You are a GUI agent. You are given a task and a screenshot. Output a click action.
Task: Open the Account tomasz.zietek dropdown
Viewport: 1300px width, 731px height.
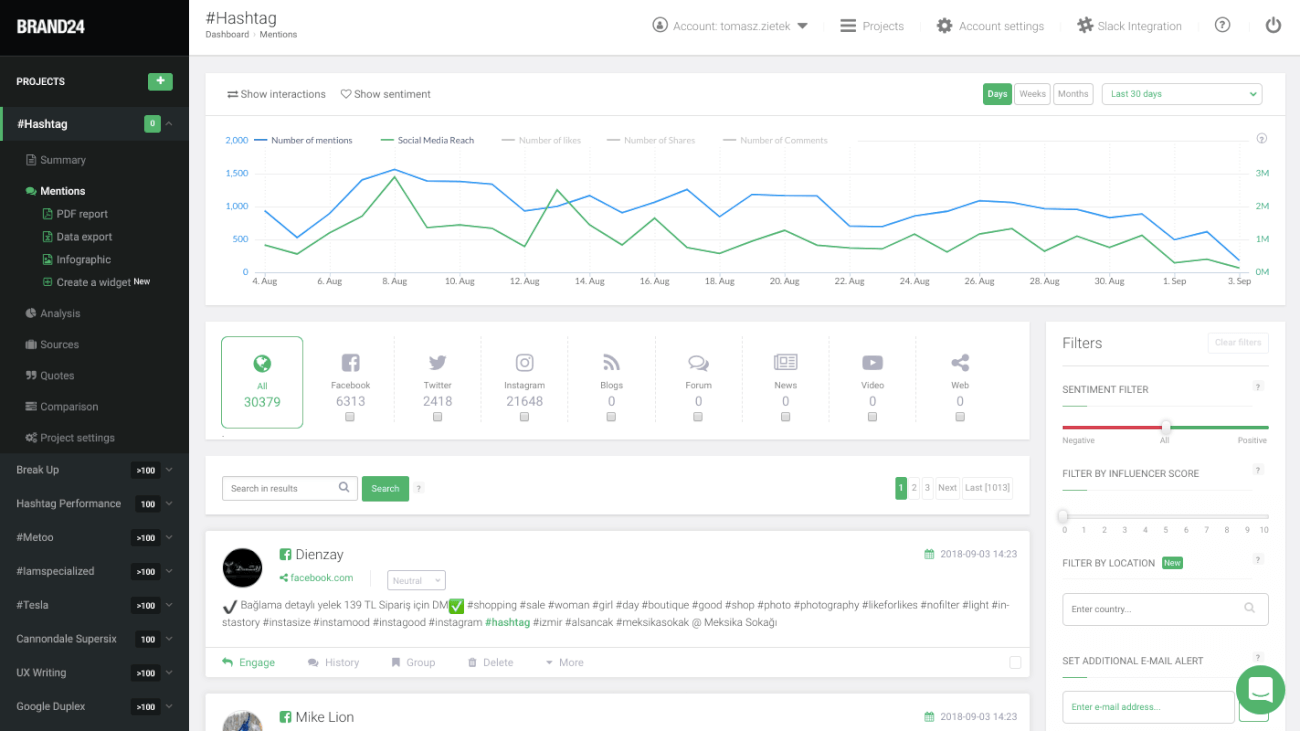click(730, 26)
